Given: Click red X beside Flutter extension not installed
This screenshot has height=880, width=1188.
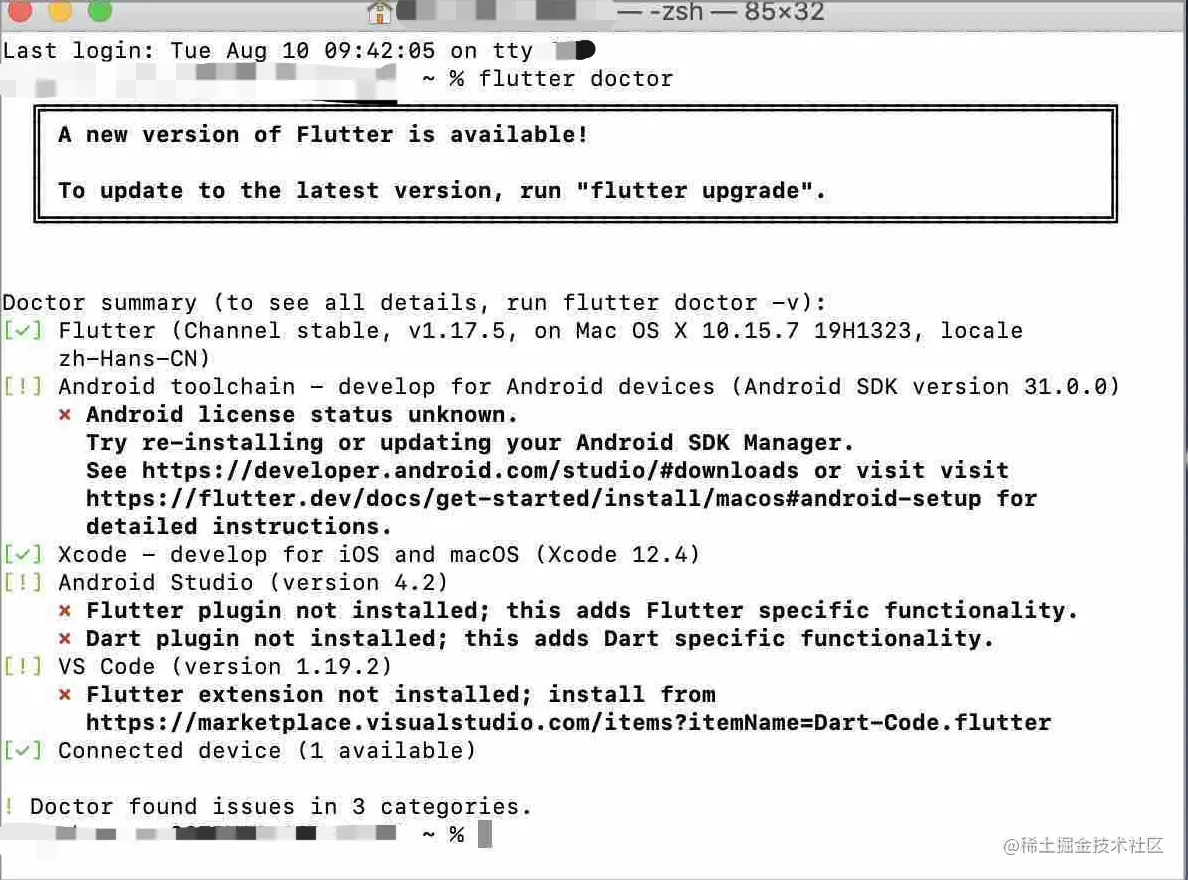Looking at the screenshot, I should [x=65, y=695].
